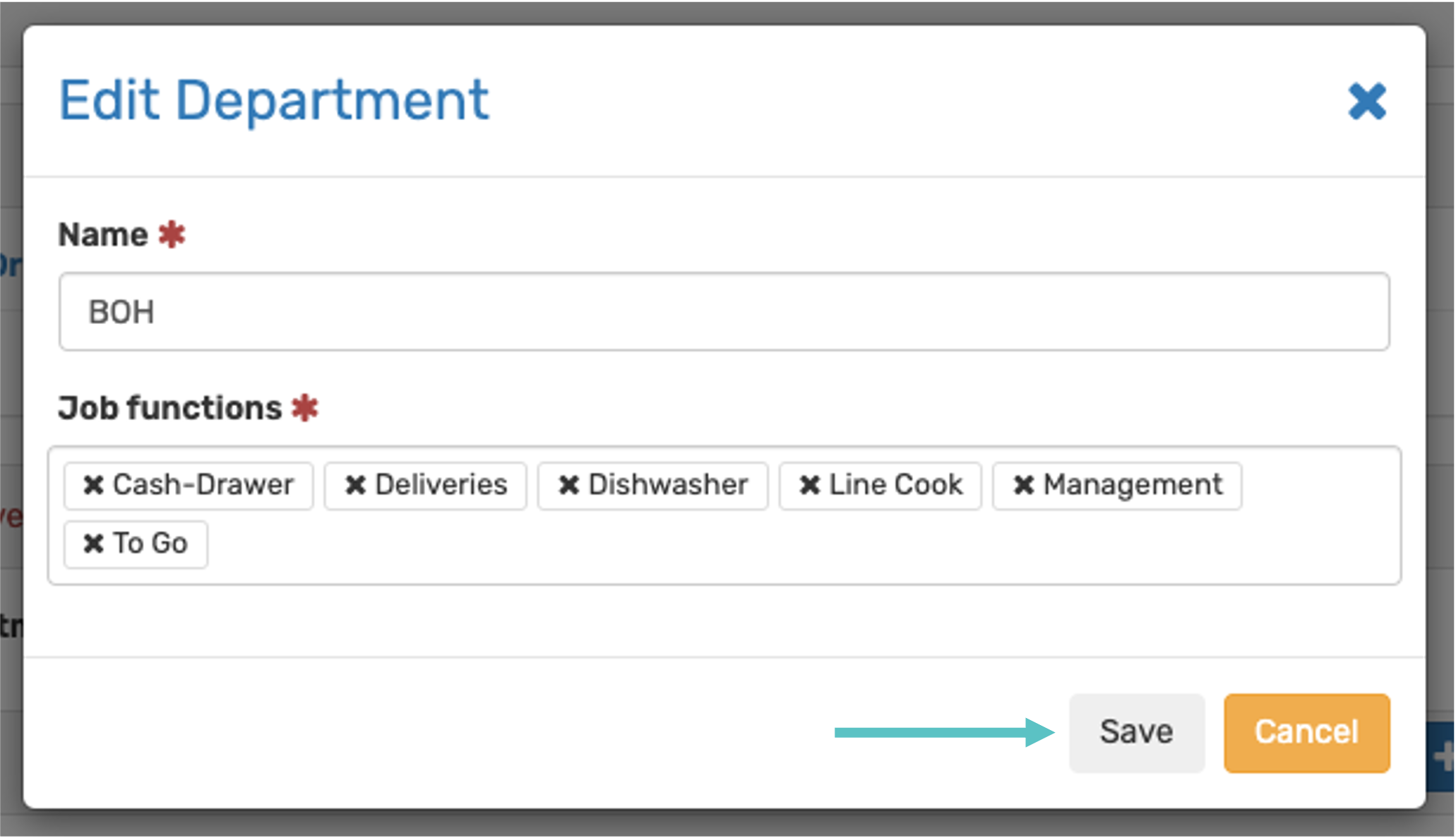Image resolution: width=1456 pixels, height=838 pixels.
Task: Click the Management tag label
Action: [x=1133, y=485]
